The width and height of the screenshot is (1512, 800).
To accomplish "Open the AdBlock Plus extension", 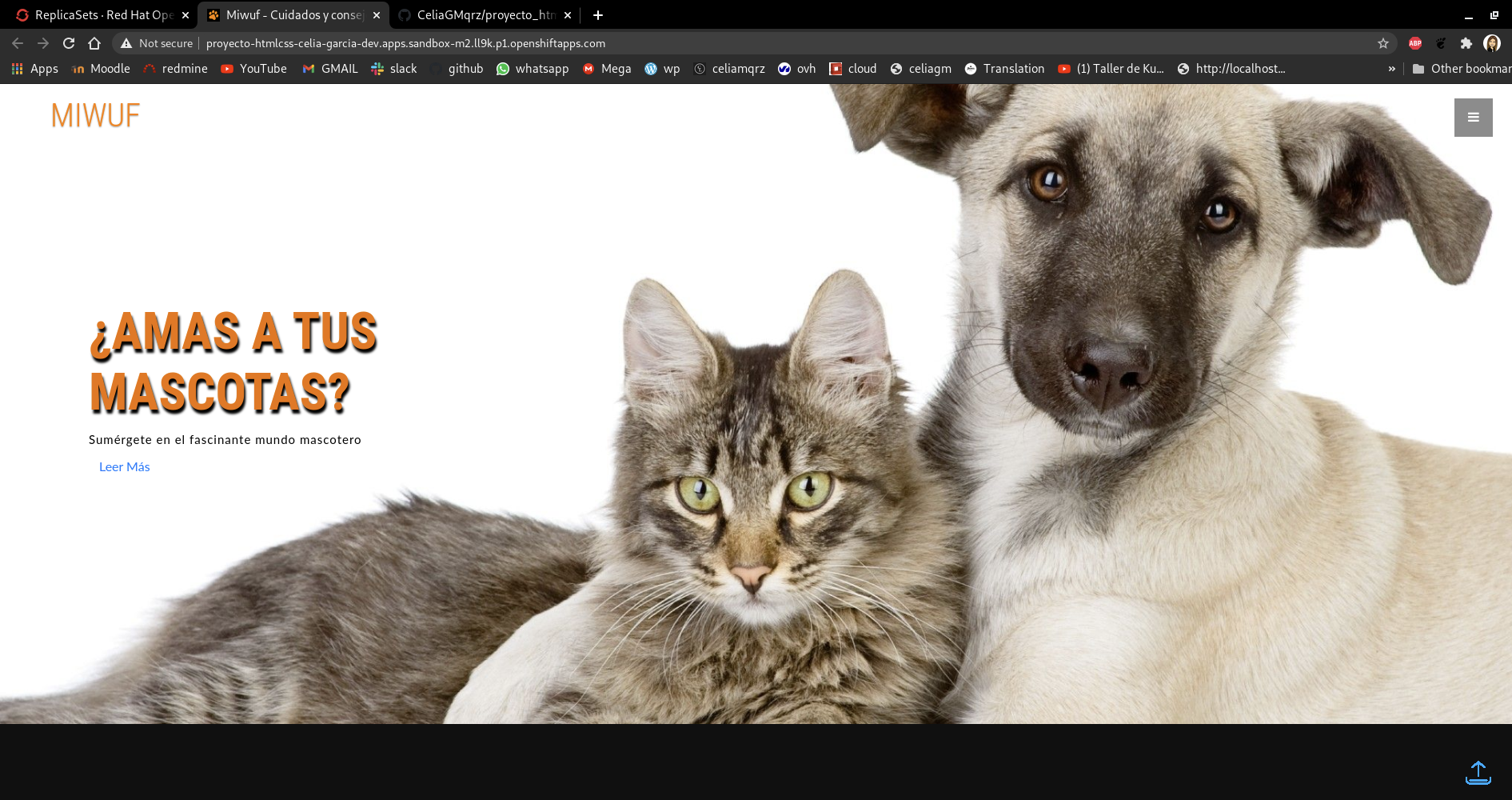I will coord(1415,43).
